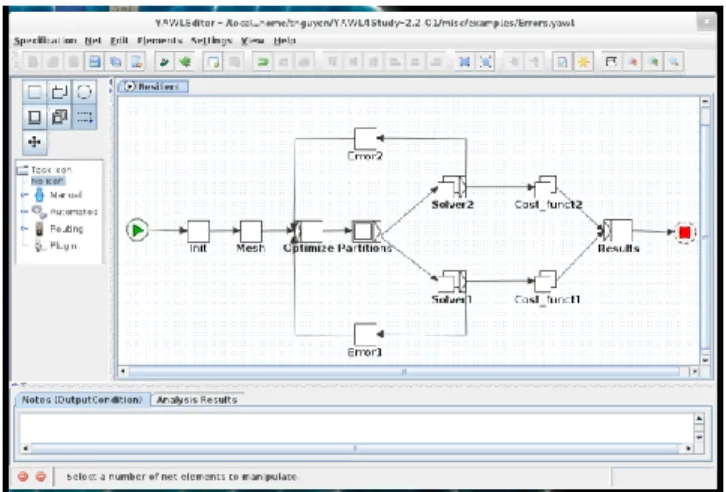Select the Error2 task
Viewport: 726px width, 492px height.
pos(365,139)
